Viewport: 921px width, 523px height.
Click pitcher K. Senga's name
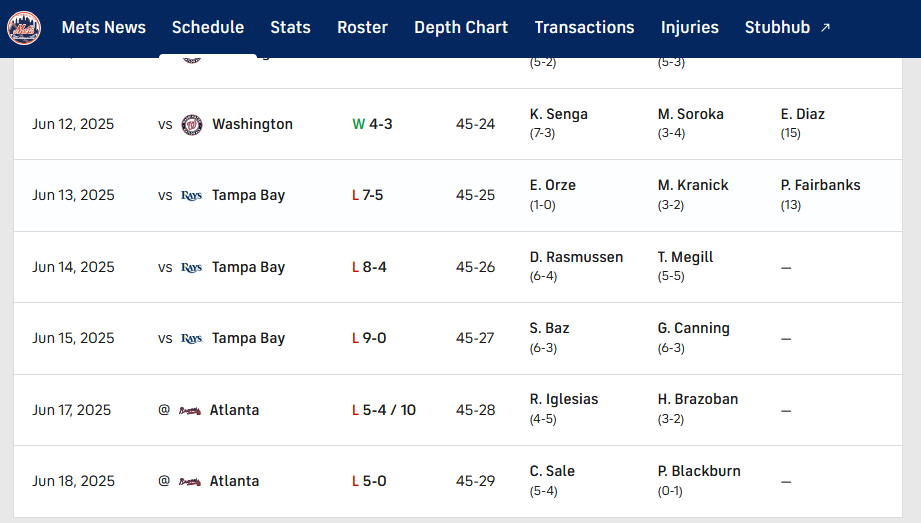point(559,115)
